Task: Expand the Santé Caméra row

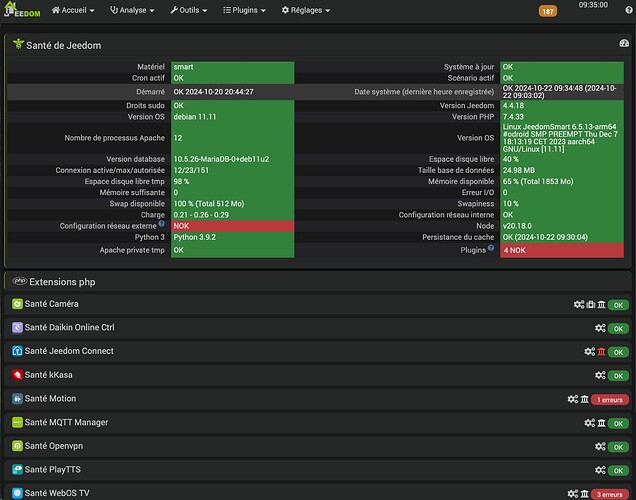Action: tap(318, 304)
